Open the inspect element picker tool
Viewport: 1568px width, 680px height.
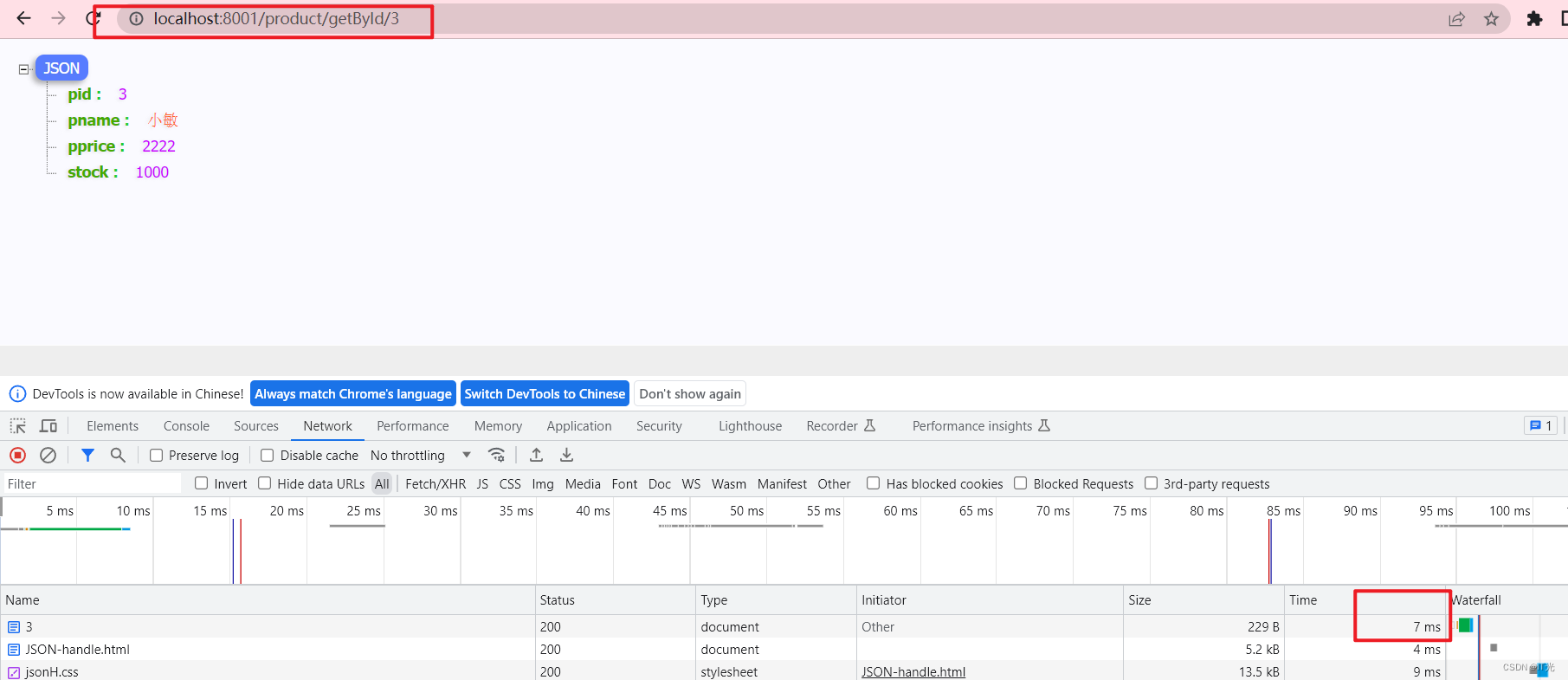[x=18, y=426]
